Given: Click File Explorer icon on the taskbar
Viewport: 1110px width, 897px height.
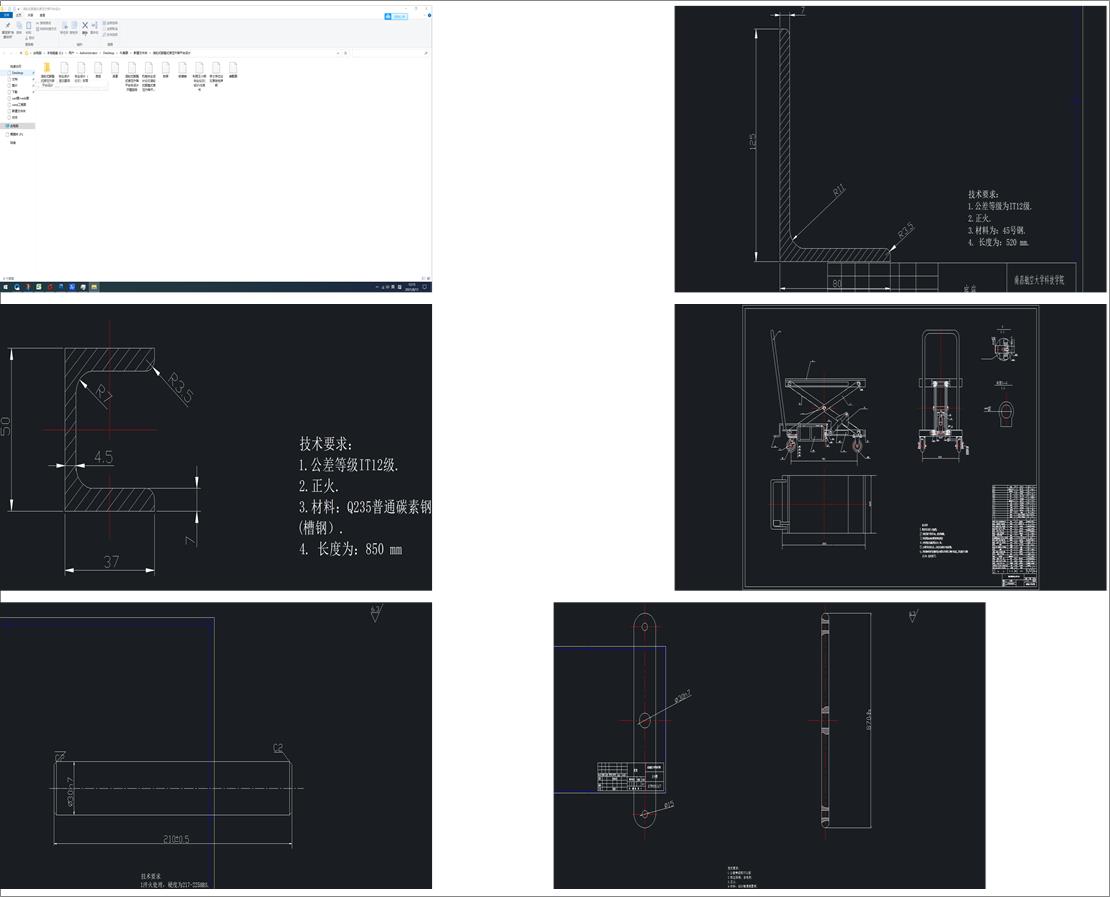Looking at the screenshot, I should [x=94, y=287].
